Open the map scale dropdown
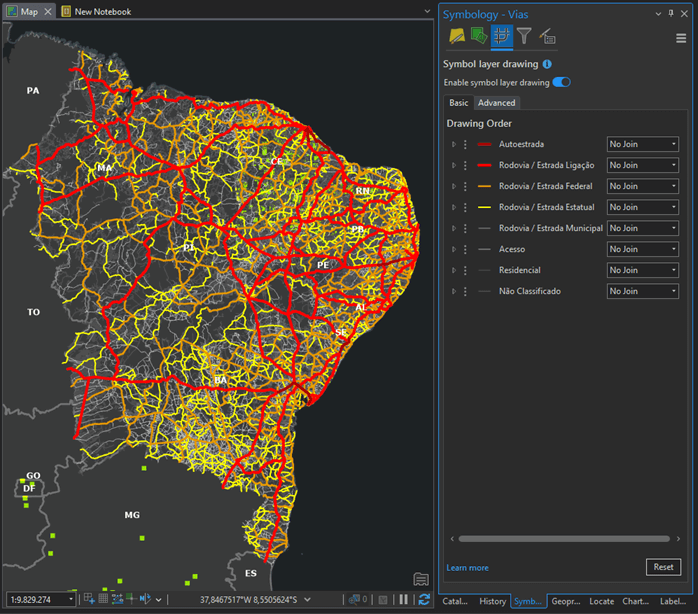The width and height of the screenshot is (698, 614). pyautogui.click(x=69, y=600)
